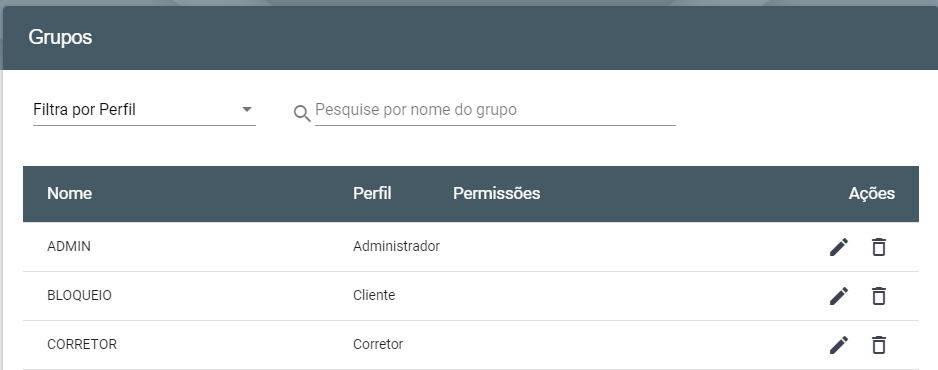The image size is (938, 370).
Task: Edit the BLOQUEIO group with pencil icon
Action: coord(839,296)
